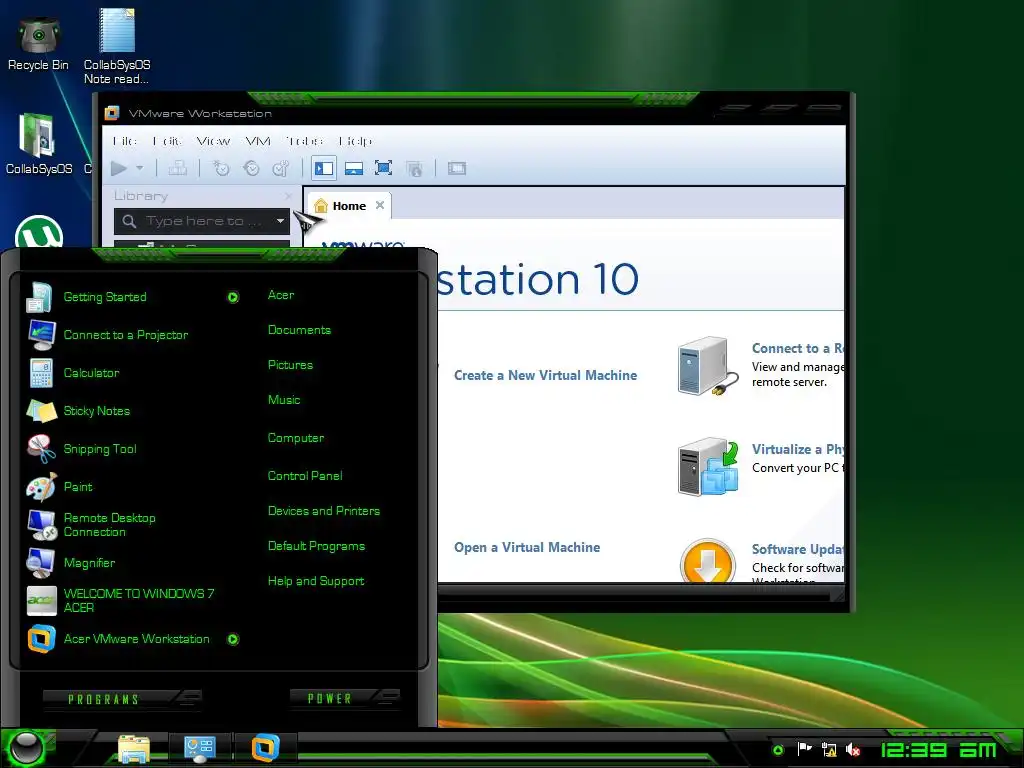Click the virtualize physical machine icon

pyautogui.click(x=708, y=467)
